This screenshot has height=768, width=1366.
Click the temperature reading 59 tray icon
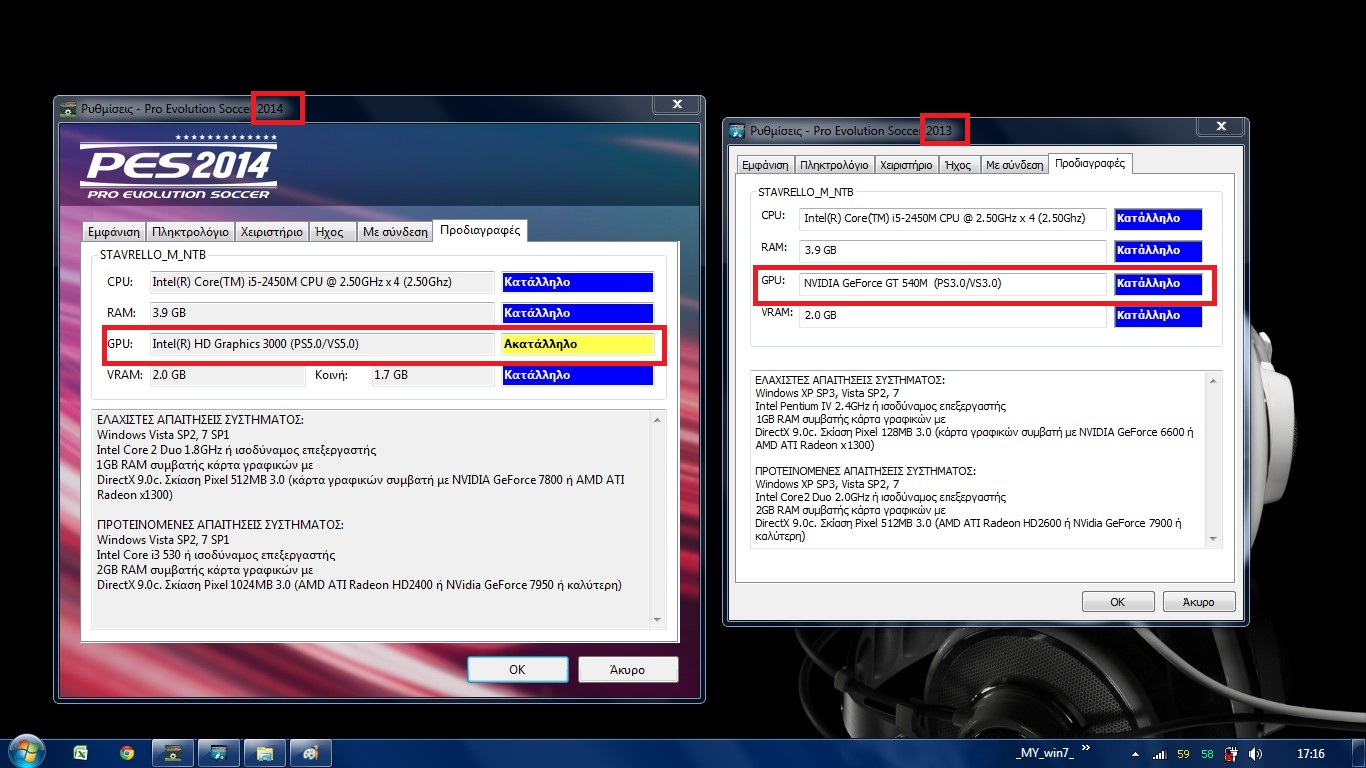pyautogui.click(x=1183, y=754)
